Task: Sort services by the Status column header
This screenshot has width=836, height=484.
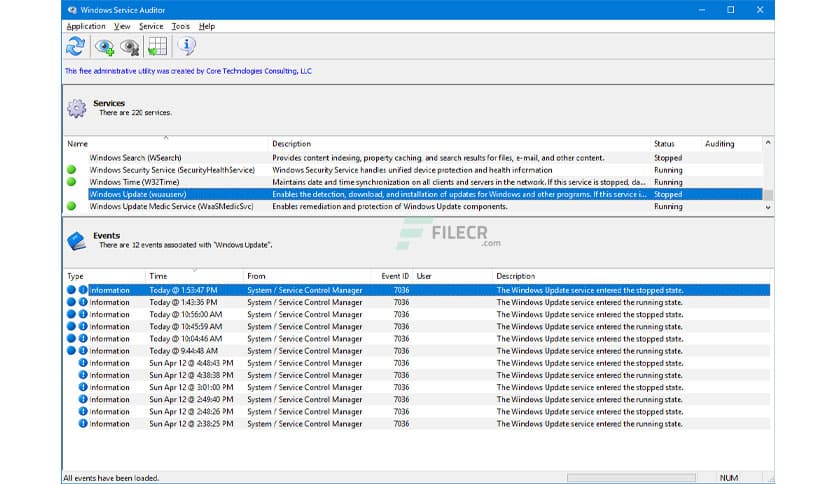Action: [x=676, y=144]
